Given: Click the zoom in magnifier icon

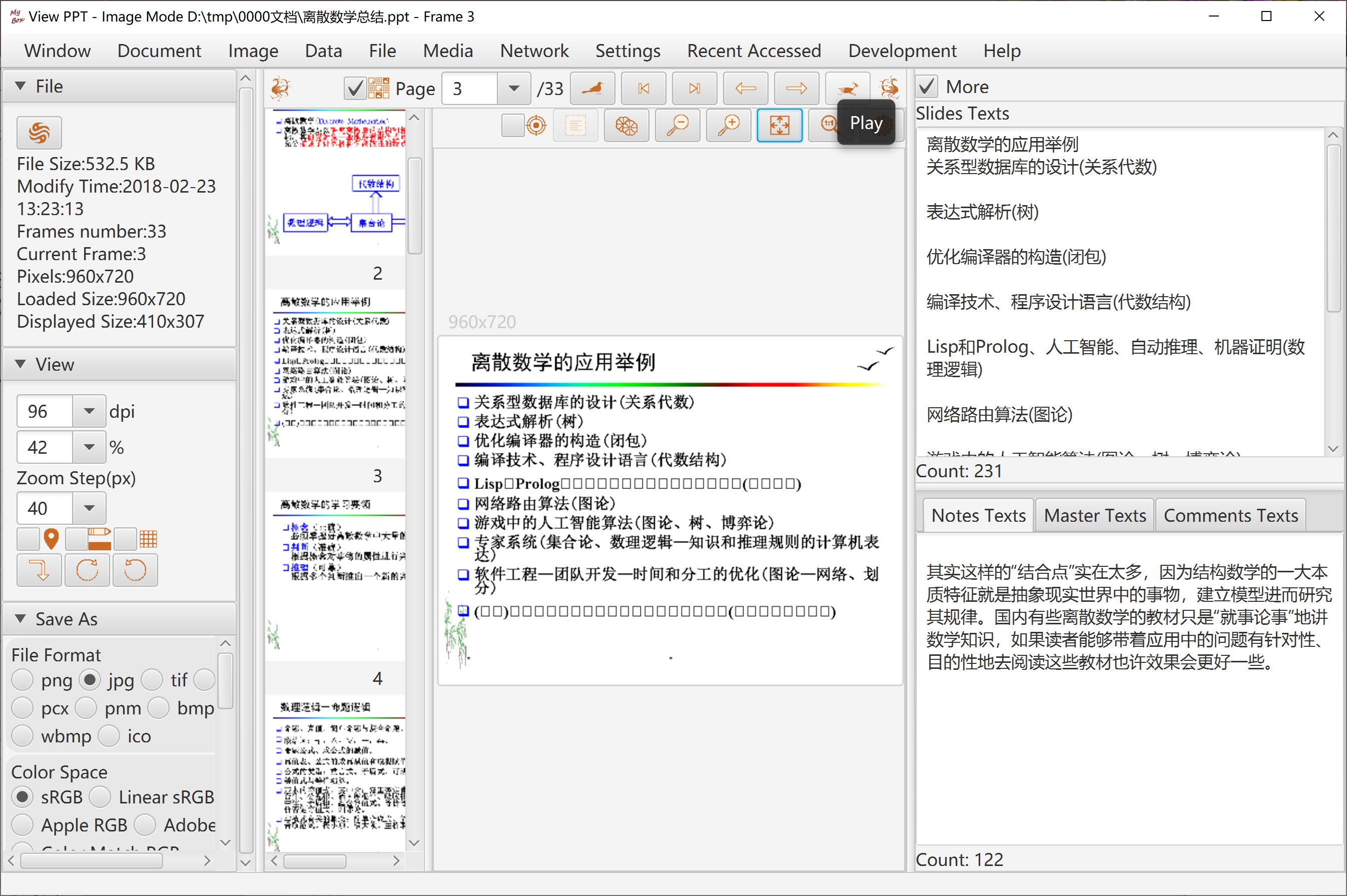Looking at the screenshot, I should (x=729, y=125).
